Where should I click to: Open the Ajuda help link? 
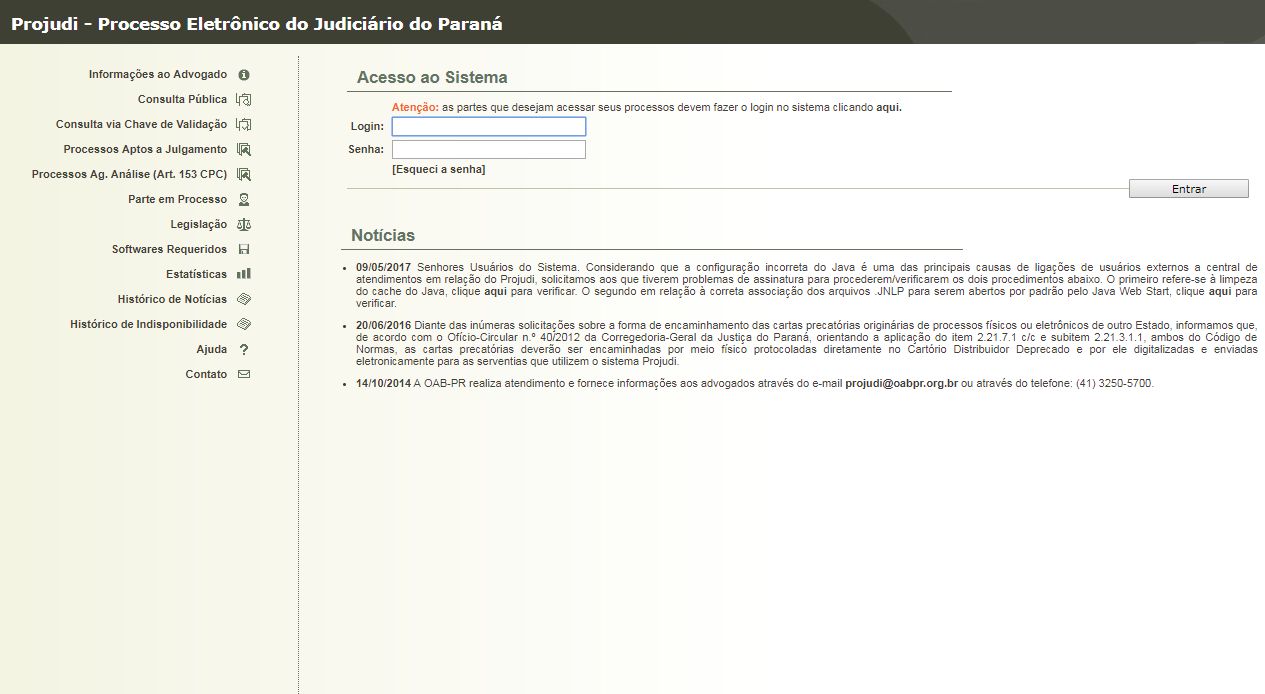(x=212, y=350)
